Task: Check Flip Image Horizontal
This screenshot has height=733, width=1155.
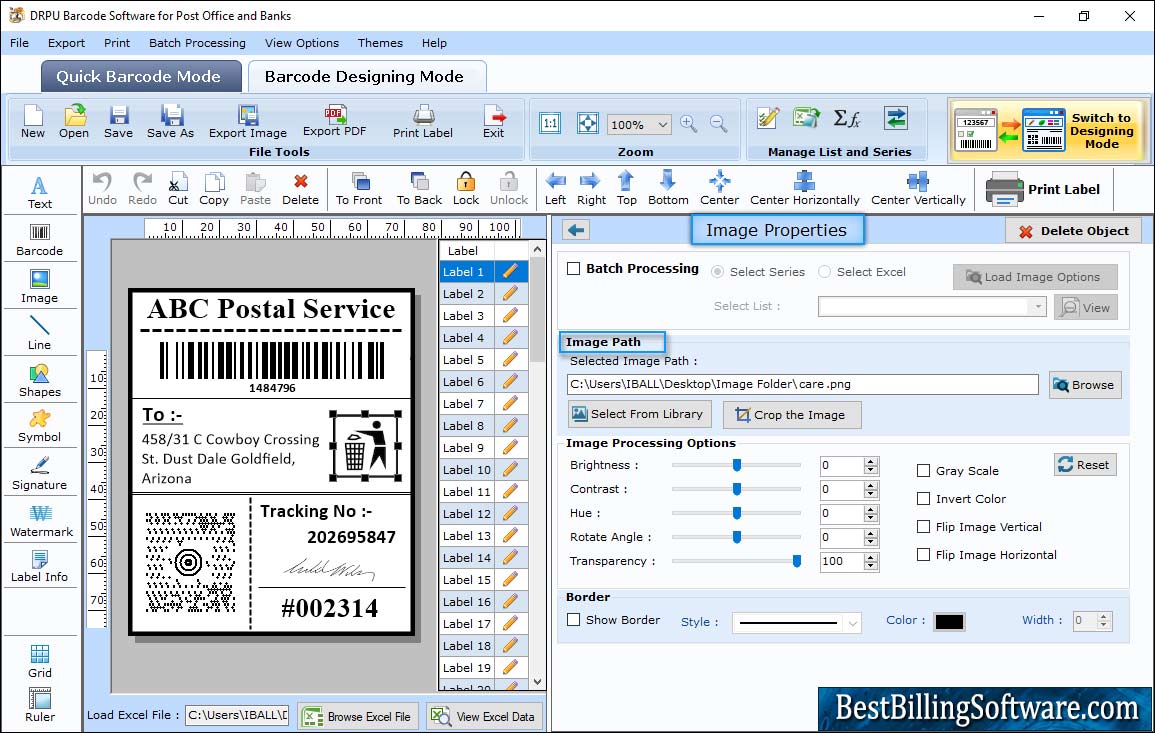Action: coord(923,555)
